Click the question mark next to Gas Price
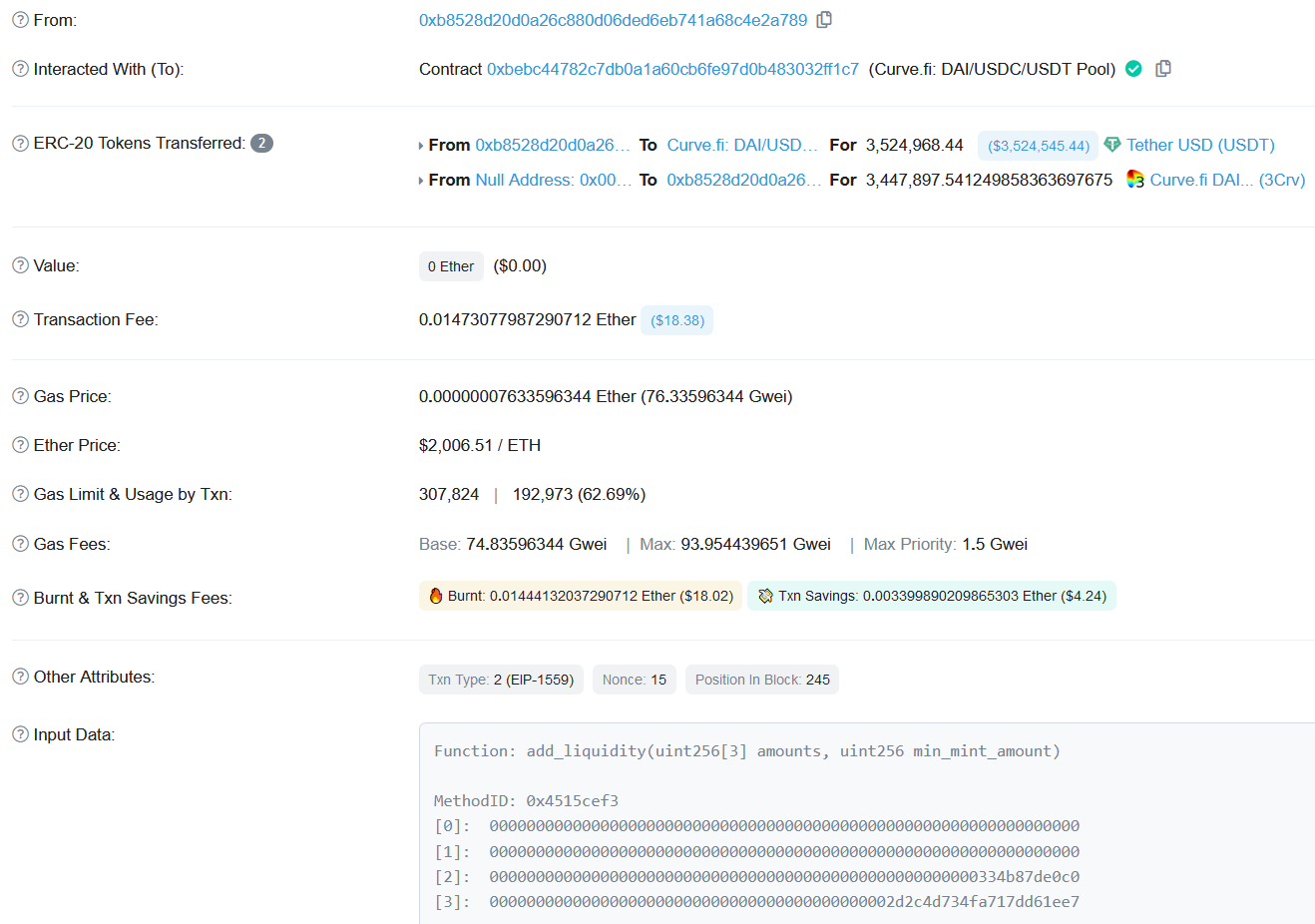Viewport: 1315px width, 924px height. point(19,395)
